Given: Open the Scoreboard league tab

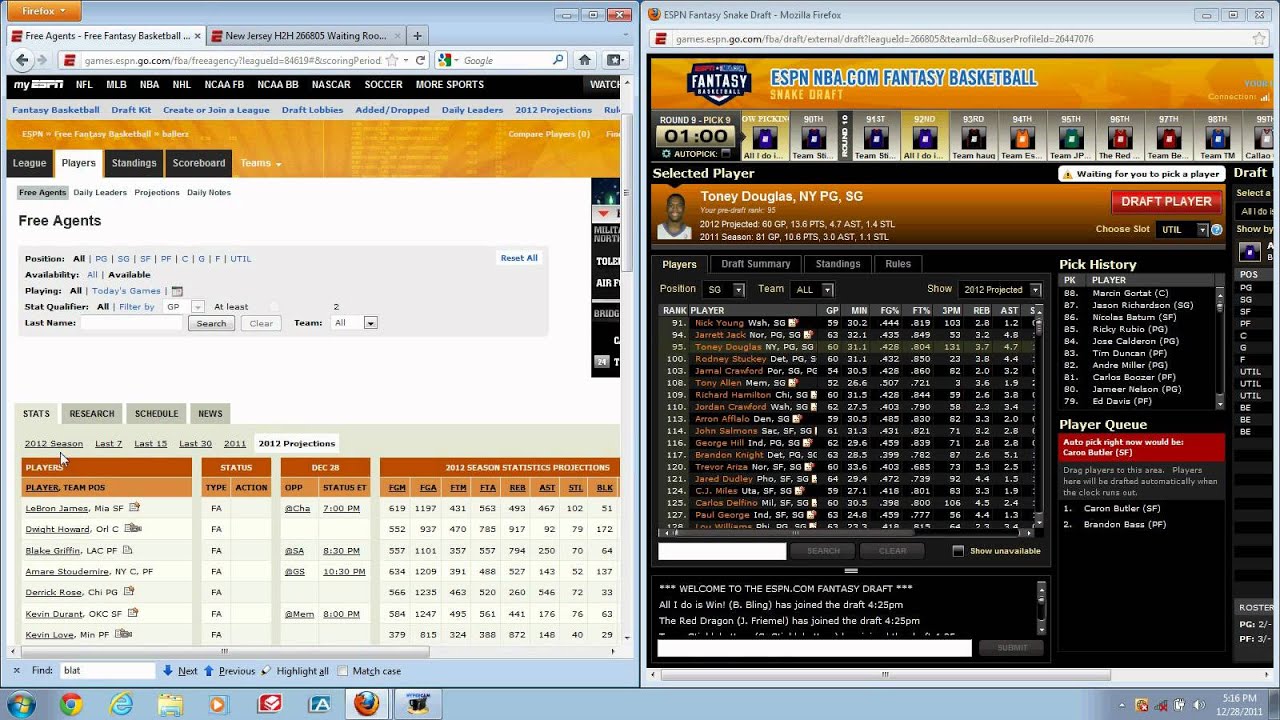Looking at the screenshot, I should 199,163.
